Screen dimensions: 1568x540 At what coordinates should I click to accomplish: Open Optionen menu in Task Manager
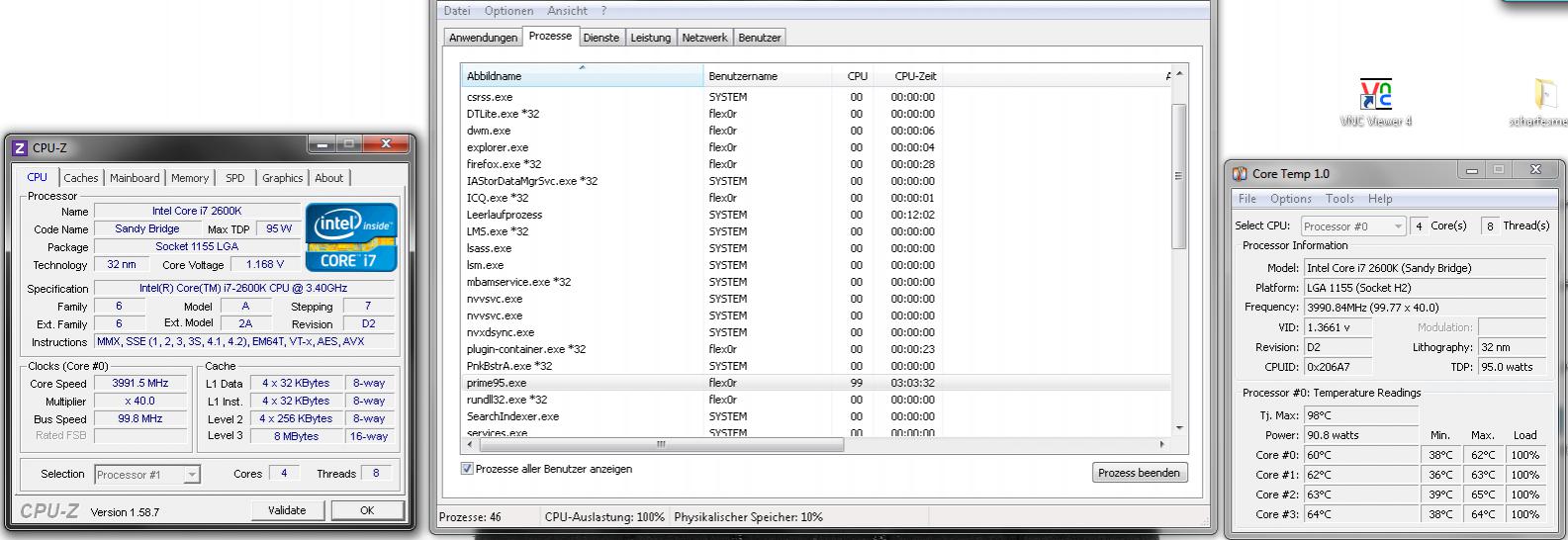pyautogui.click(x=508, y=11)
